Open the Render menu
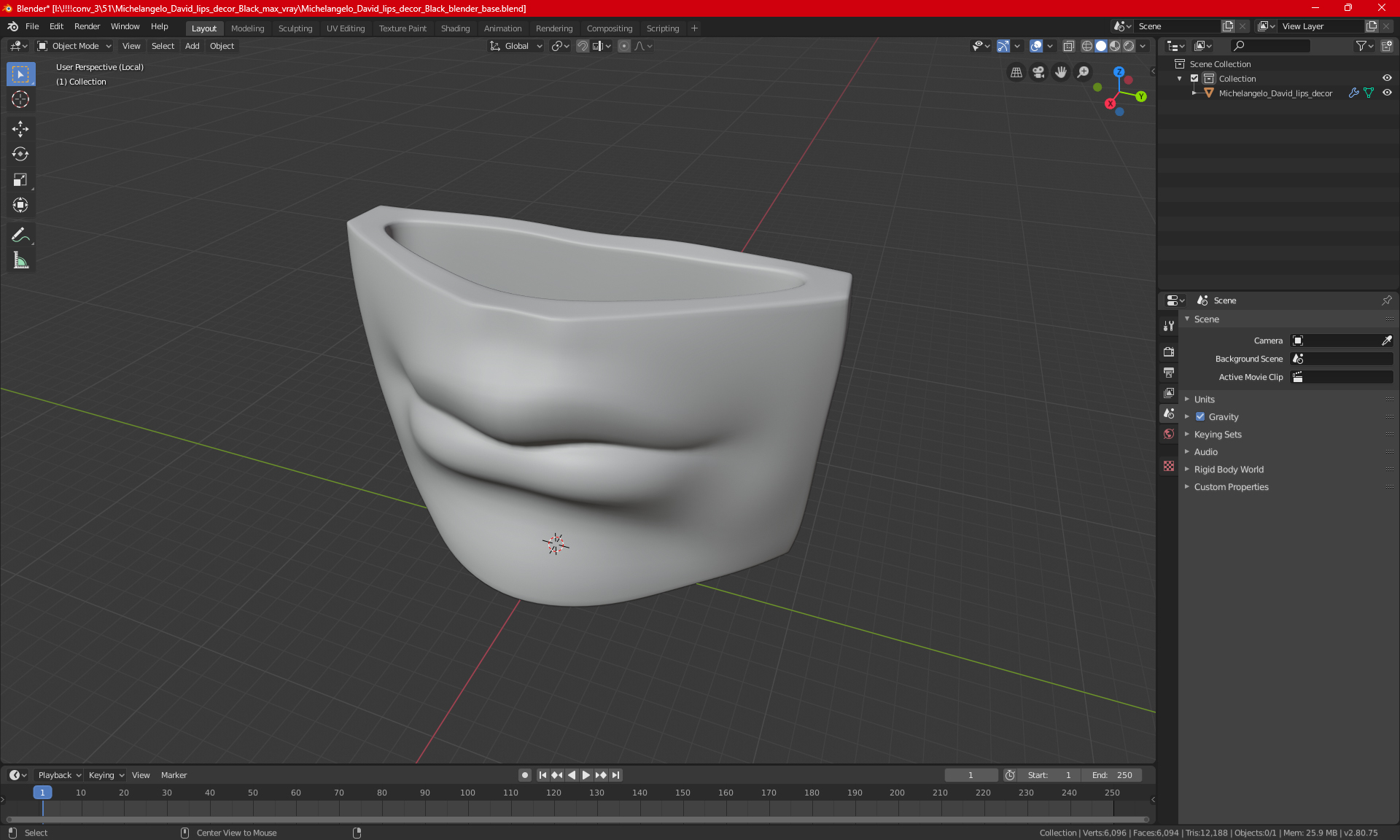1400x840 pixels. [87, 26]
